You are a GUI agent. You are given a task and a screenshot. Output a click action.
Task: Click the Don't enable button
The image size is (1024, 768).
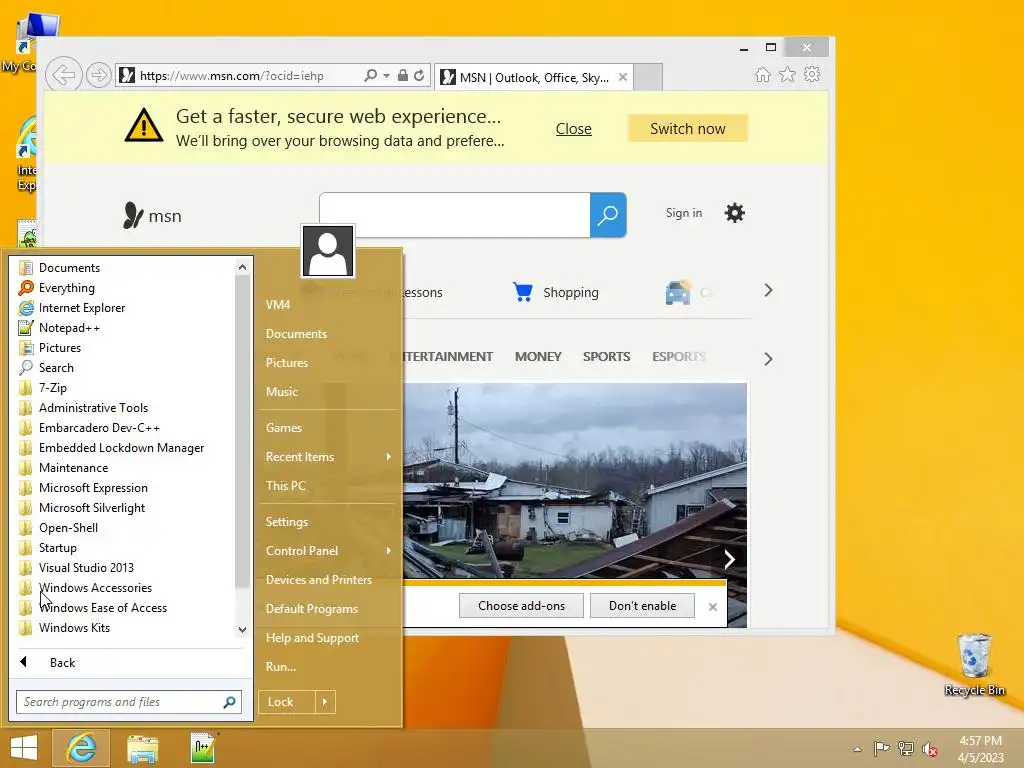[643, 606]
